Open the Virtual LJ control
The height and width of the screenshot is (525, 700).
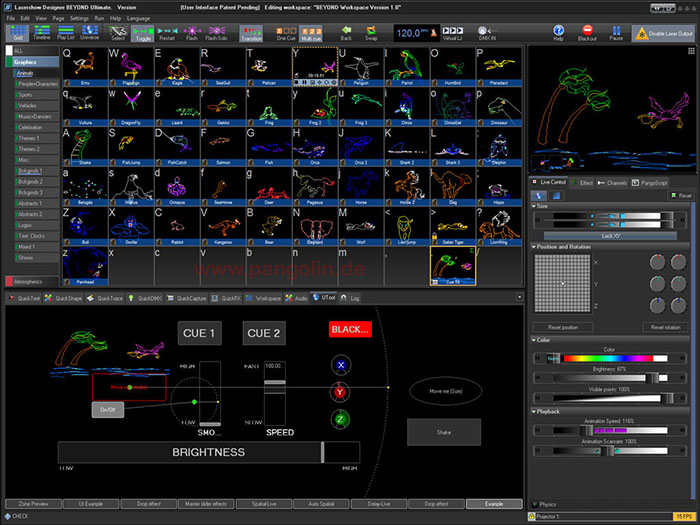(452, 33)
